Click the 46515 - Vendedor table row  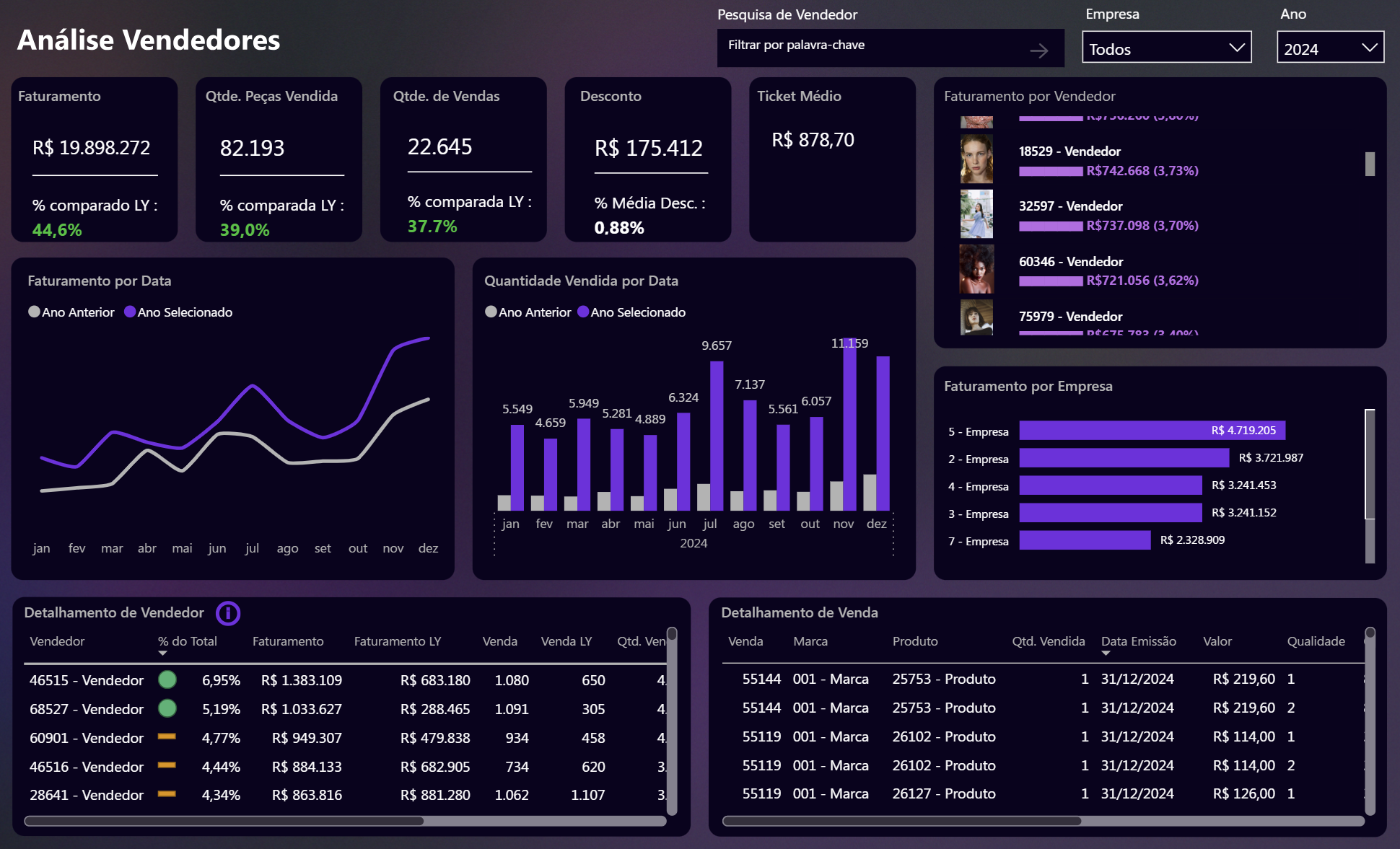(87, 680)
